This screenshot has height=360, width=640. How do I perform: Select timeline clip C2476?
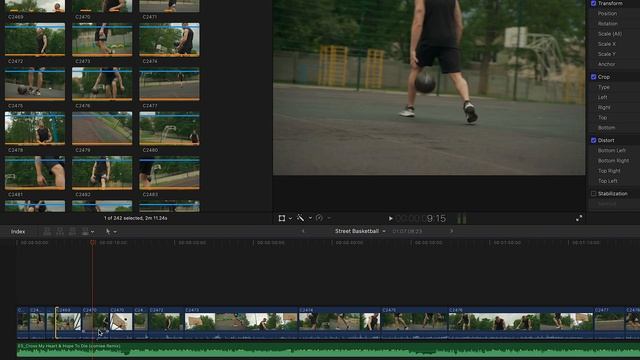[x=521, y=322]
